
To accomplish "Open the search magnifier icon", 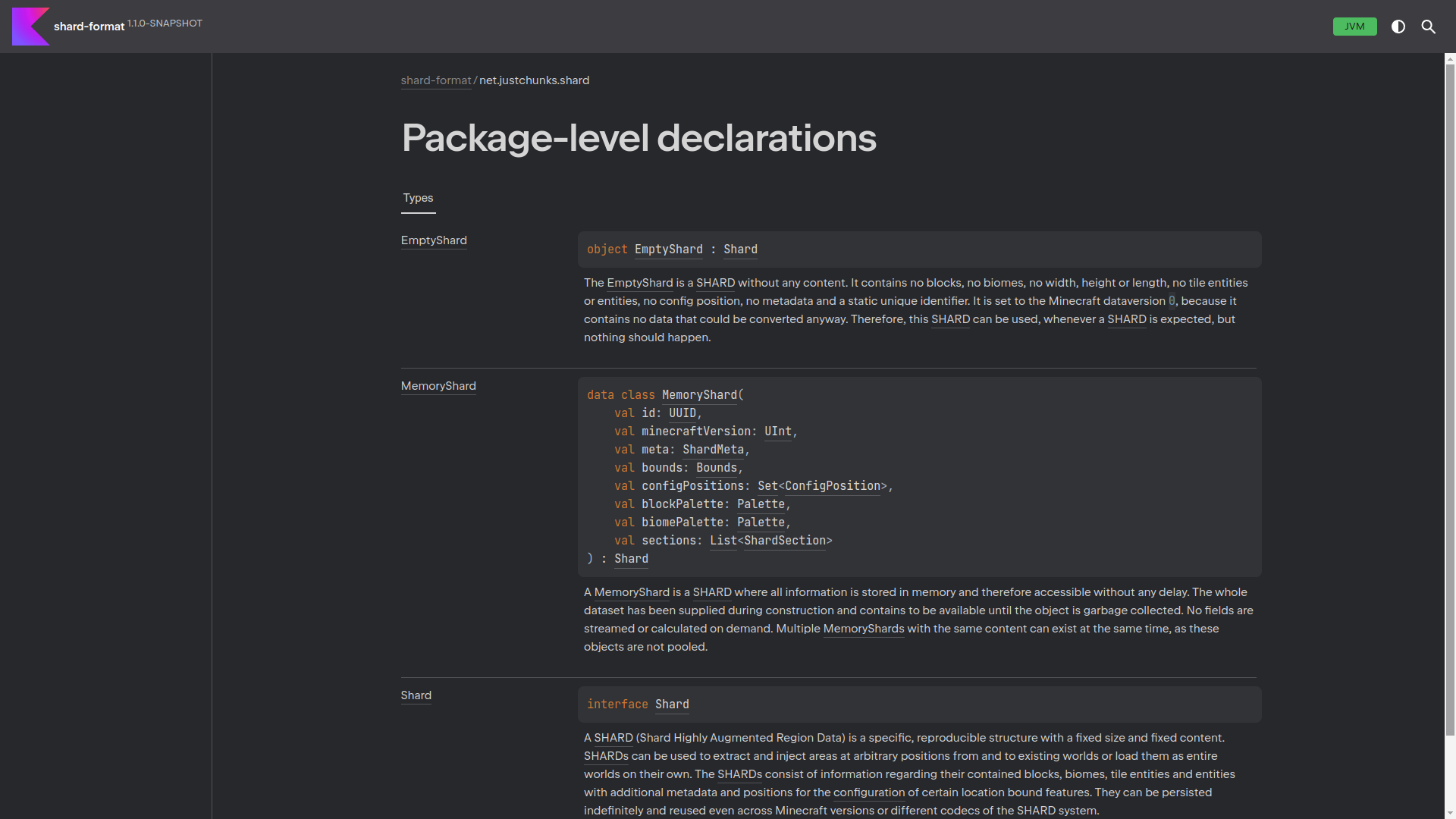I will point(1429,27).
